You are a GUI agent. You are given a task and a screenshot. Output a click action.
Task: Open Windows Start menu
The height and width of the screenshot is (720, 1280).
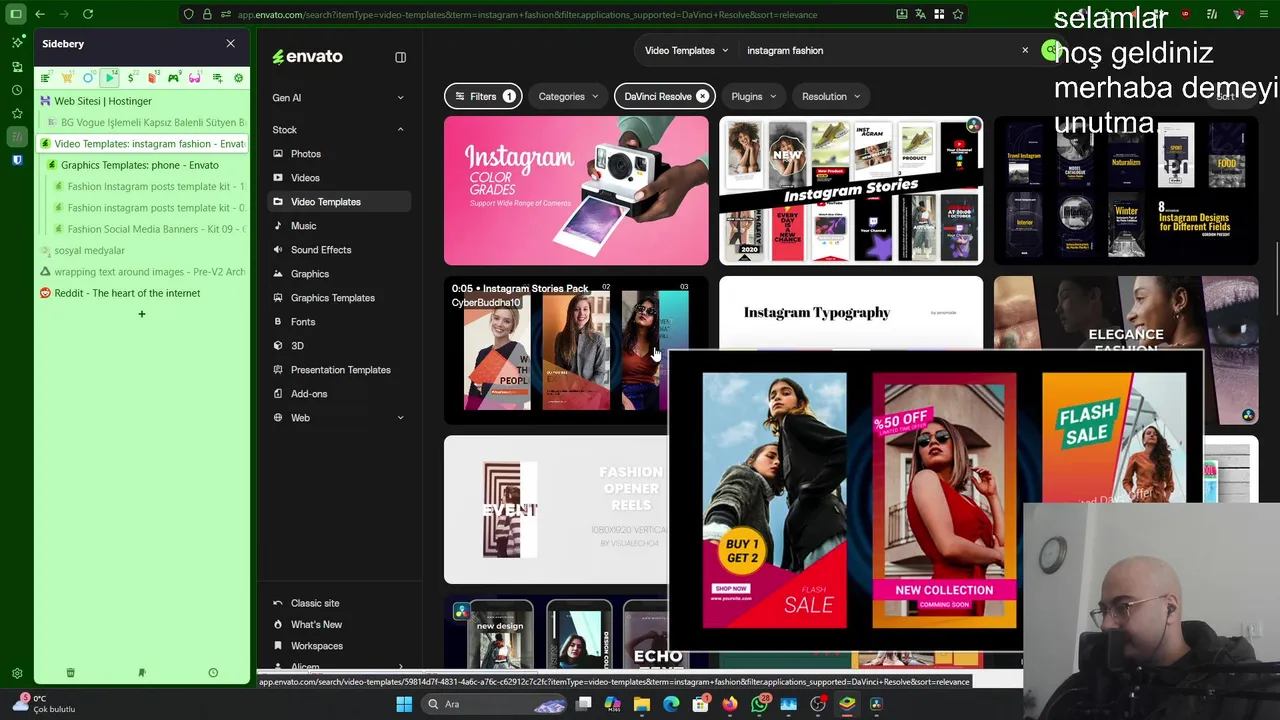point(404,704)
